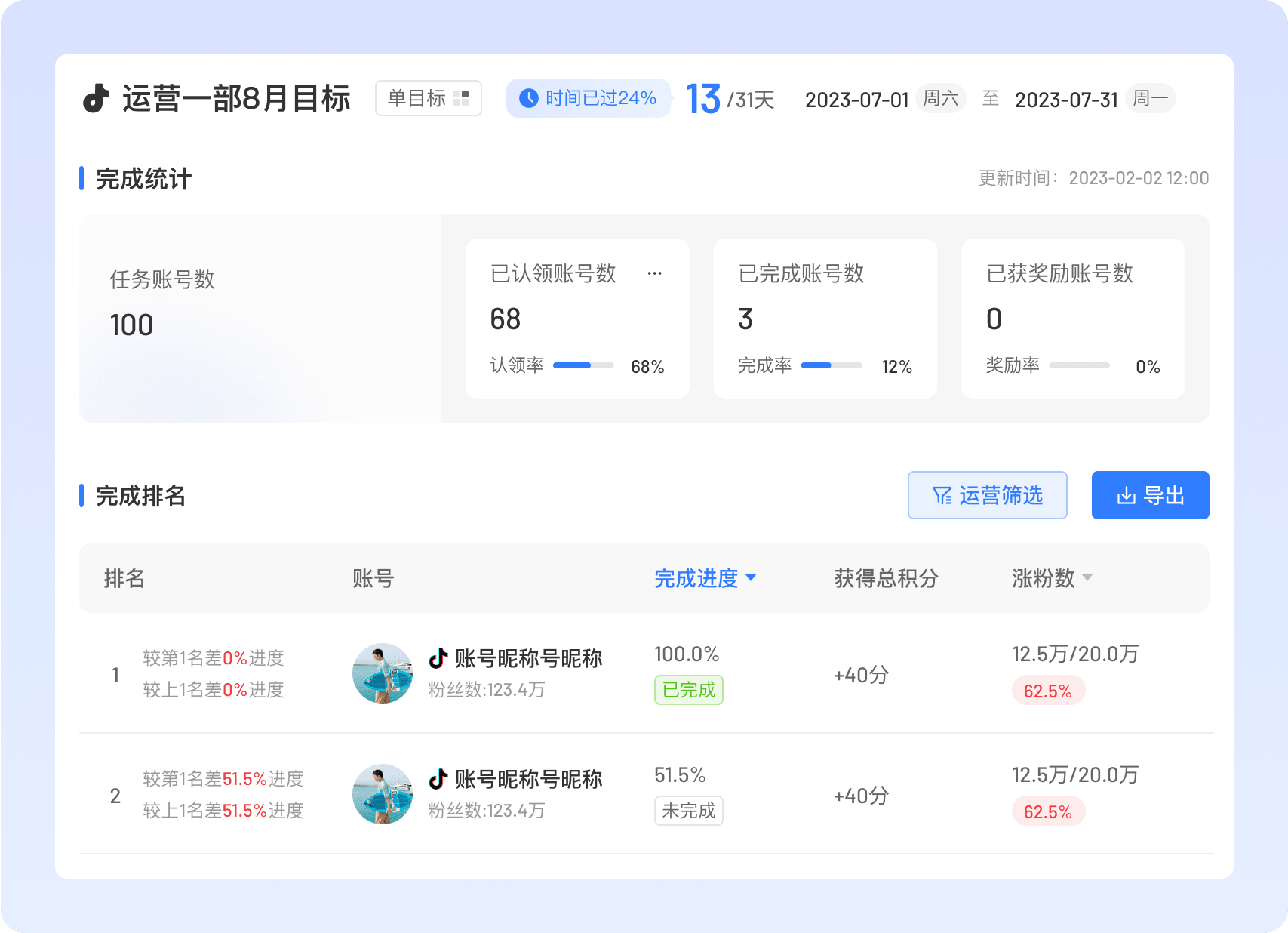
Task: Click the 68% 认领率 percentage
Action: (x=648, y=367)
